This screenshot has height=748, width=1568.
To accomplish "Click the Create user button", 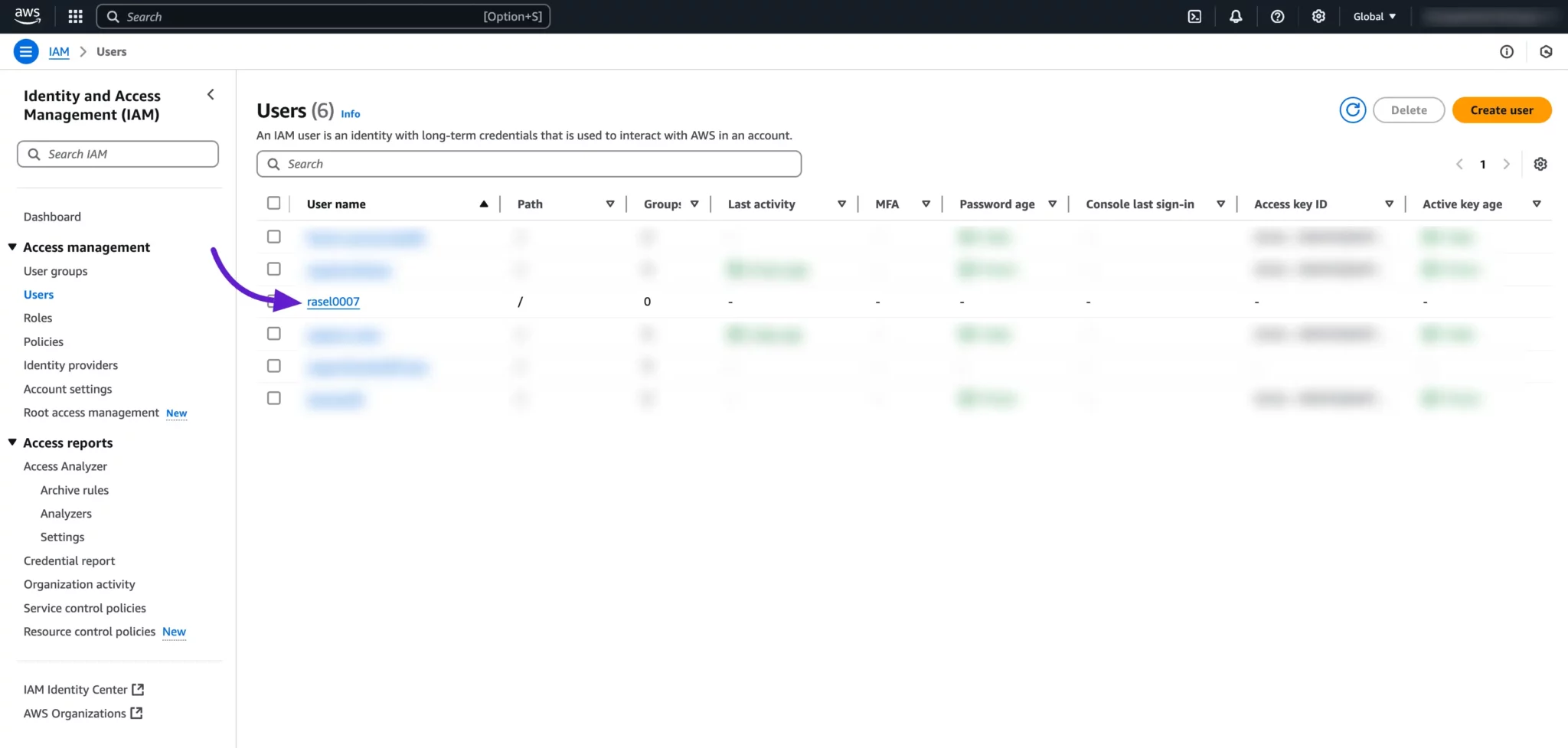I will pyautogui.click(x=1501, y=110).
